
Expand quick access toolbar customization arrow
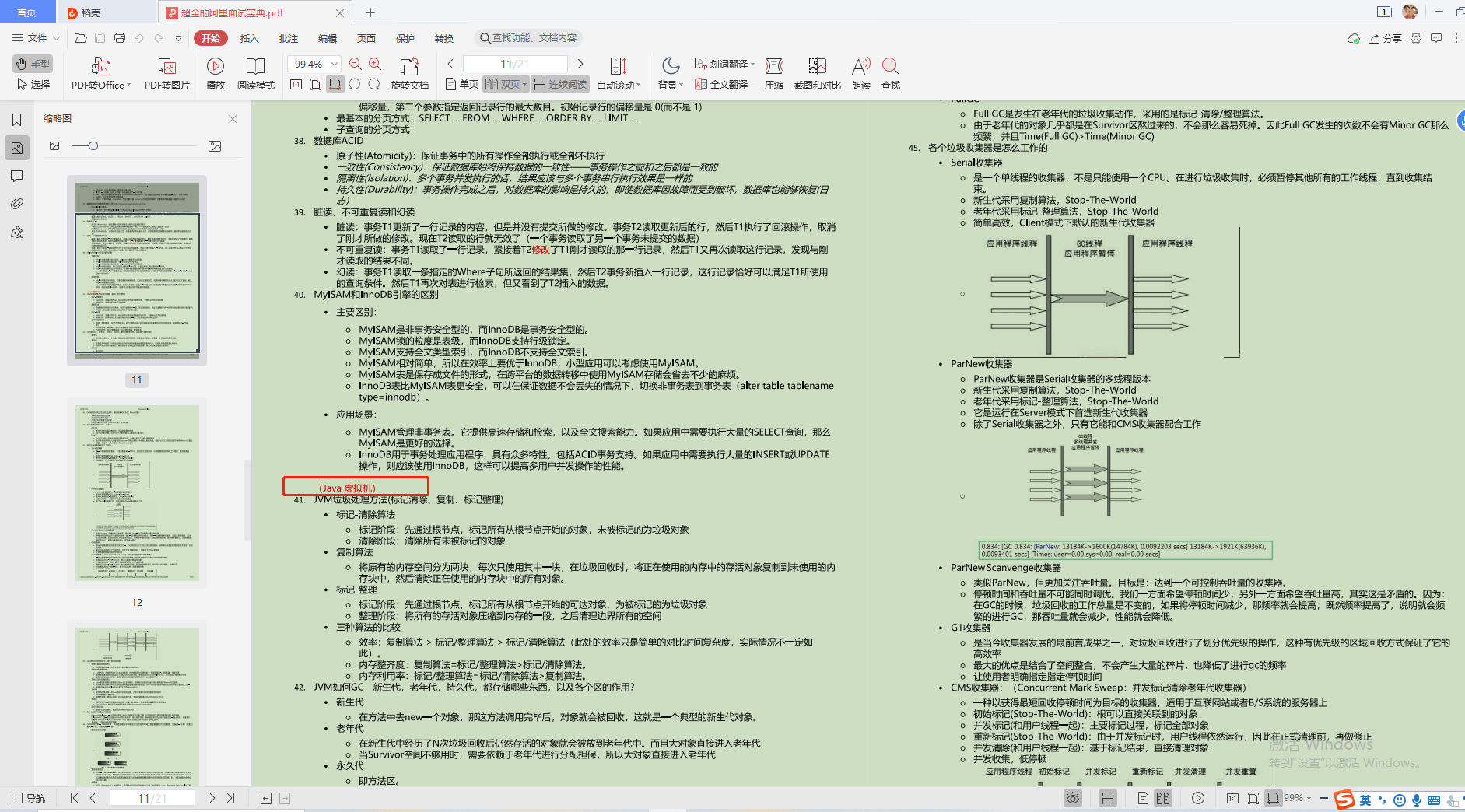[x=178, y=38]
